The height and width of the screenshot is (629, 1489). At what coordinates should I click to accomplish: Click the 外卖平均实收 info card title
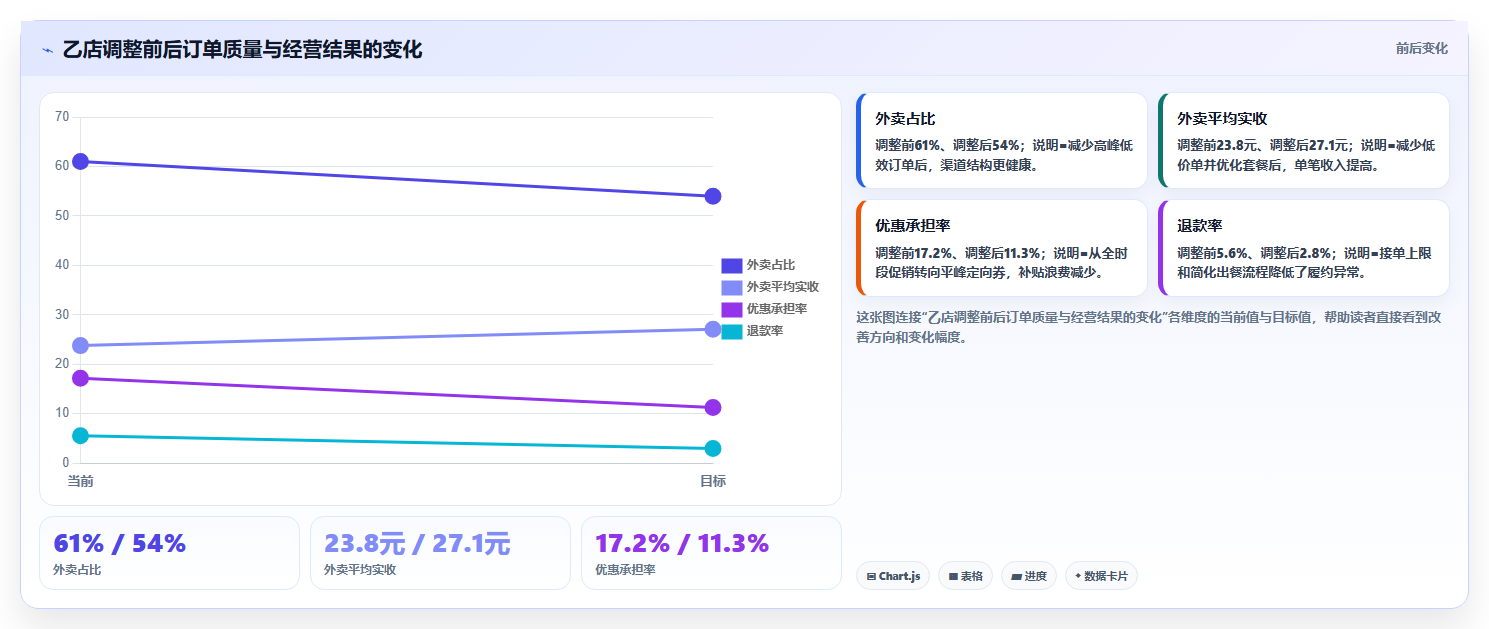(1222, 118)
